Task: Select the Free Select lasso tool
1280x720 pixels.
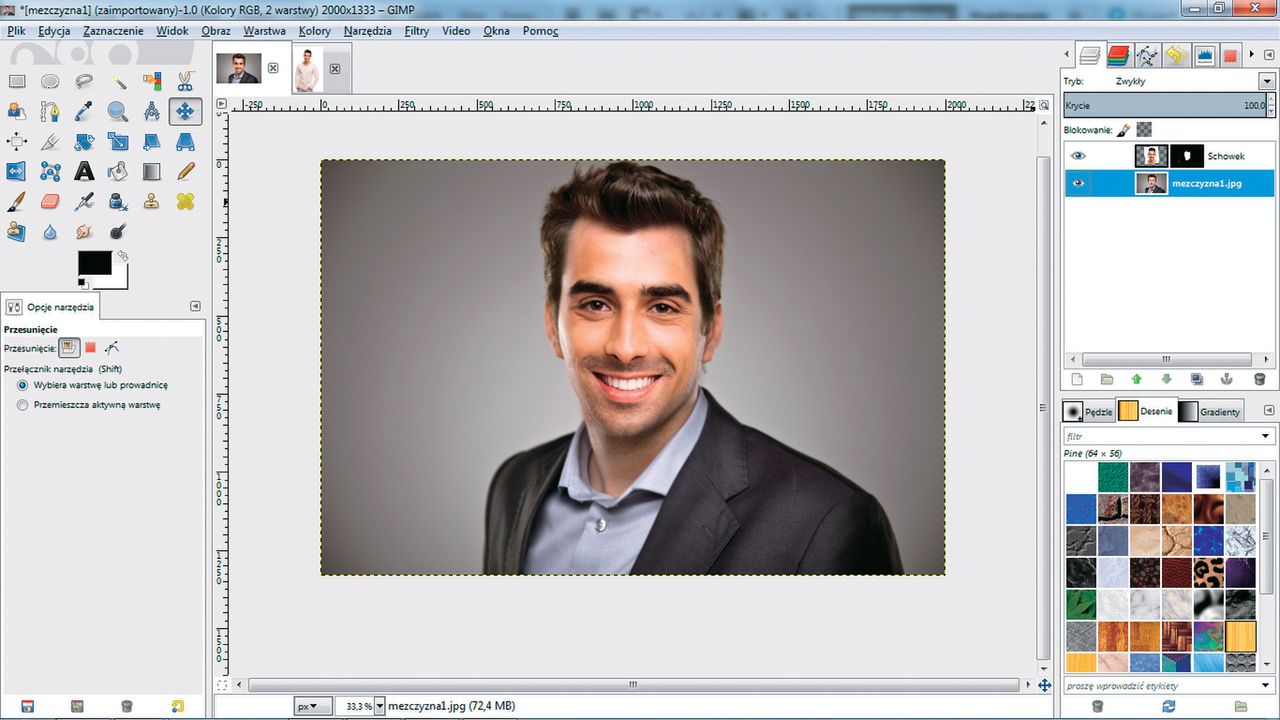Action: 84,81
